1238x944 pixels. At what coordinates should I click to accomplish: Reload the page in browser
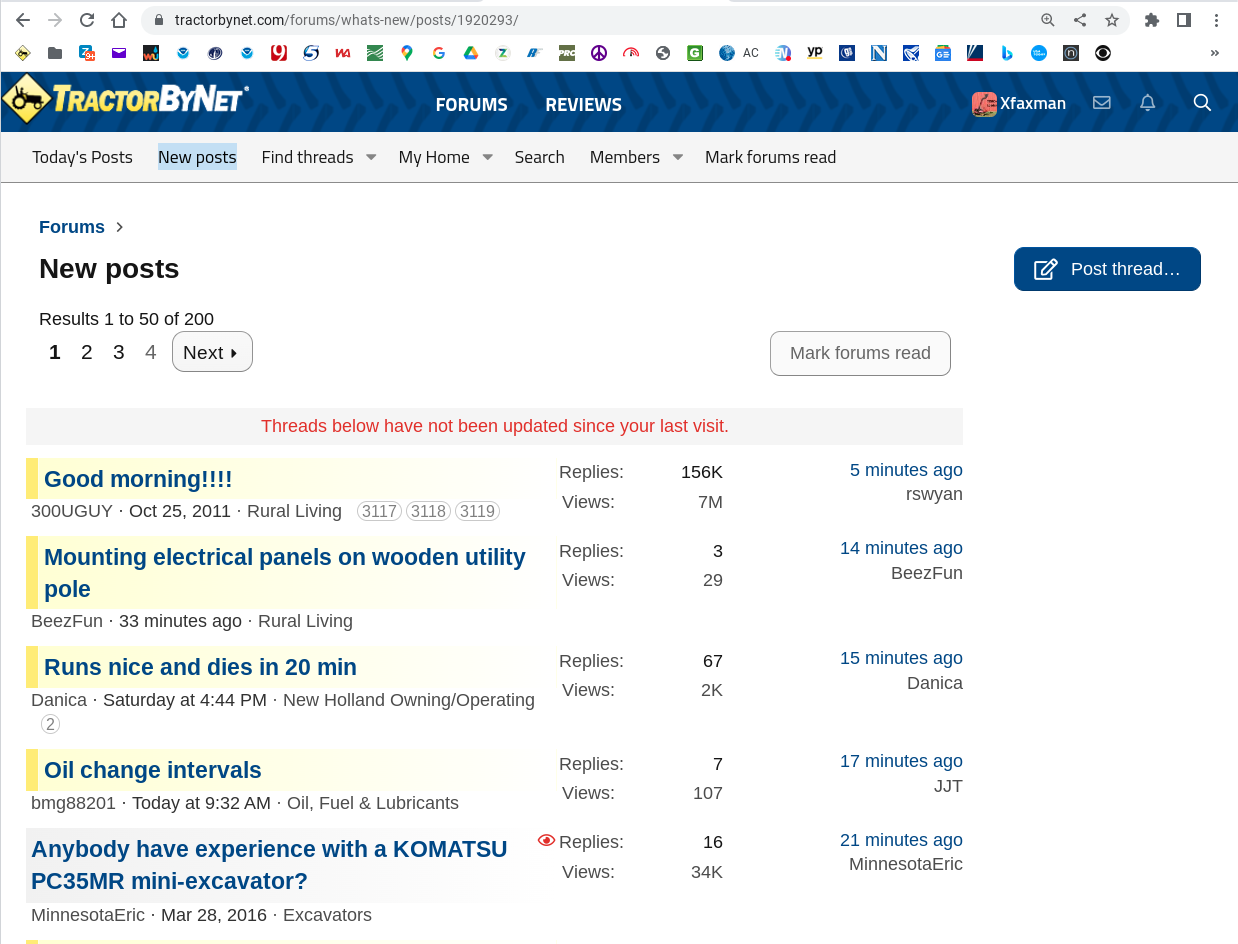click(87, 20)
